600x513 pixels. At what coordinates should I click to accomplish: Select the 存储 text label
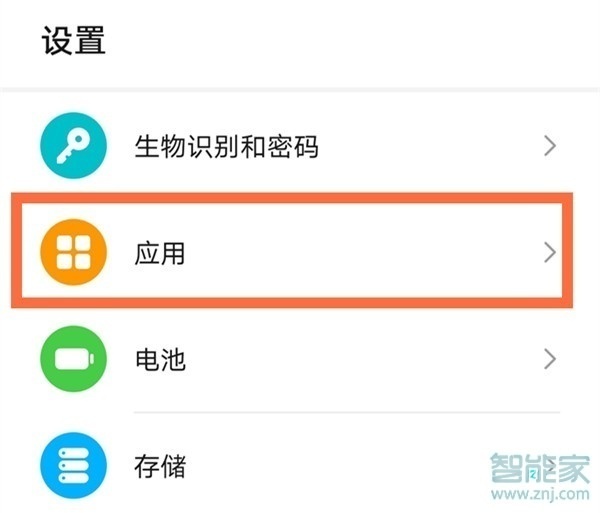160,466
